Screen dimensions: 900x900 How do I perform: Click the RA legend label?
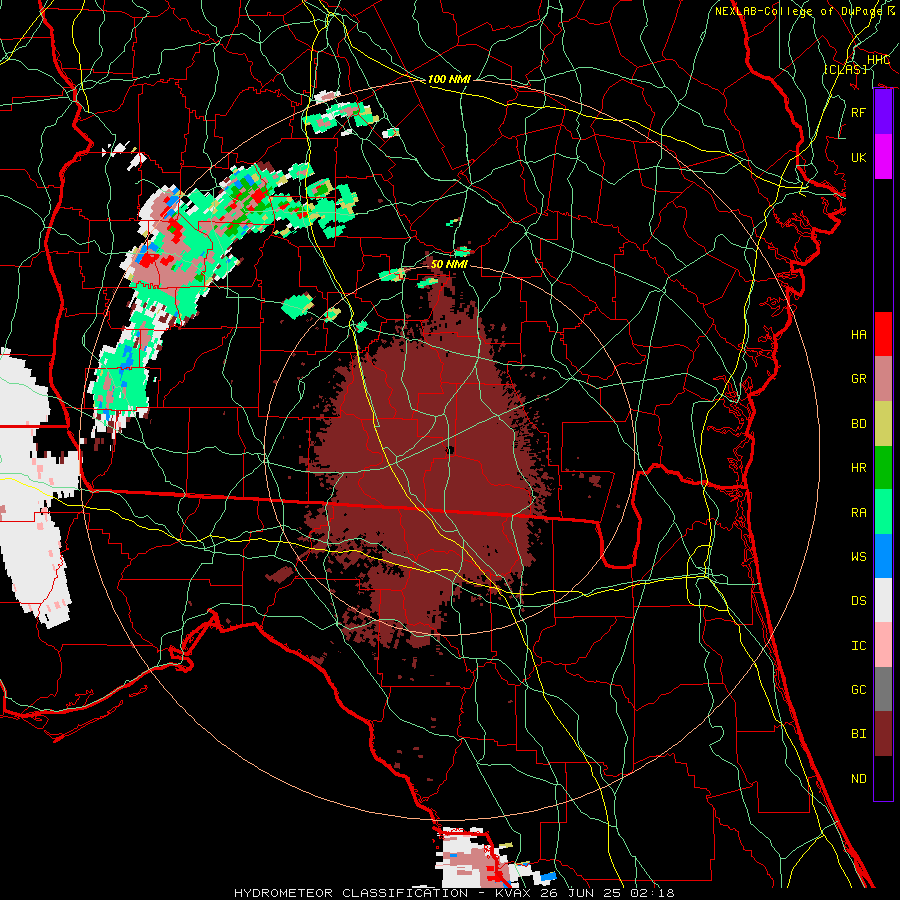858,513
